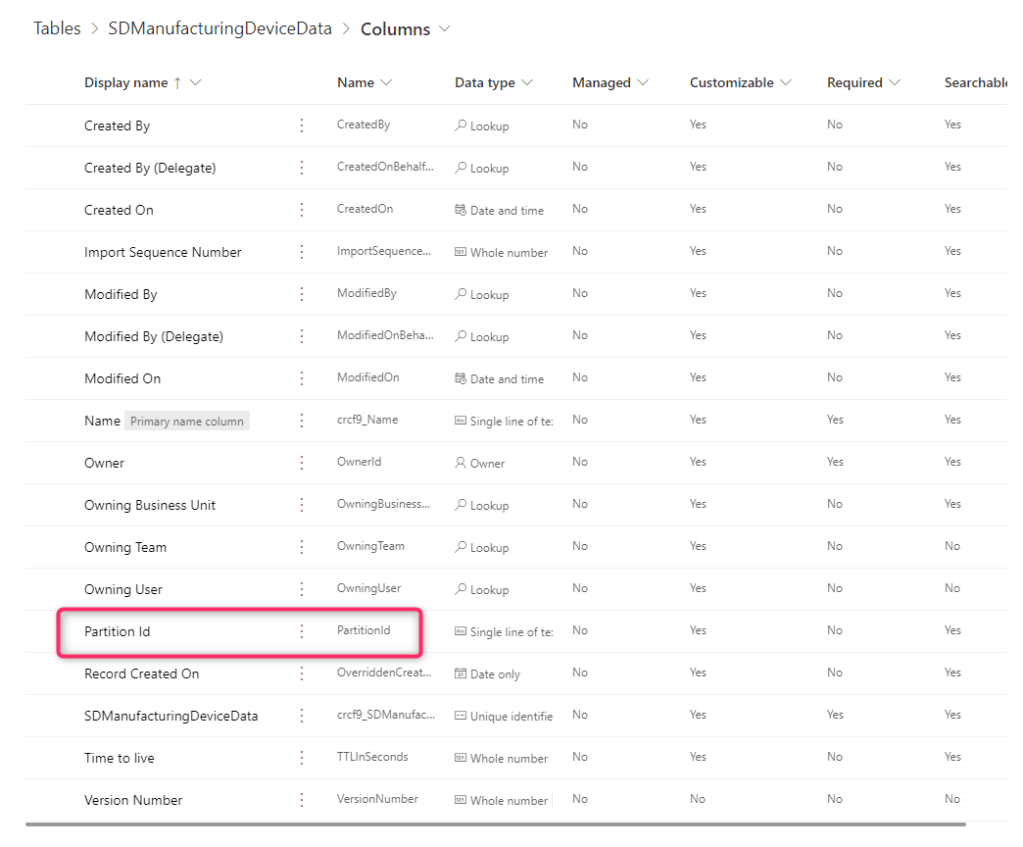Click the three-dot menu beside Partition Id
This screenshot has width=1023, height=847.
(302, 632)
